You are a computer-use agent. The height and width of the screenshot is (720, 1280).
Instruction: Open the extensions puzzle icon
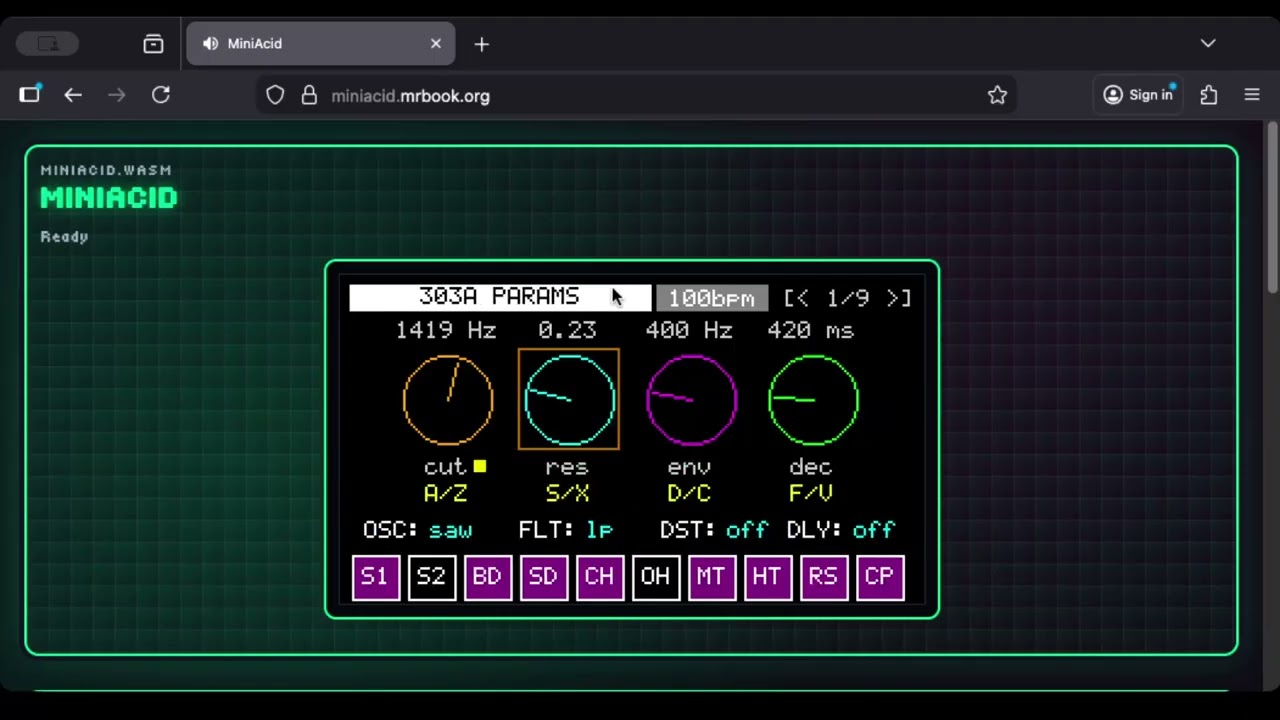(1209, 95)
